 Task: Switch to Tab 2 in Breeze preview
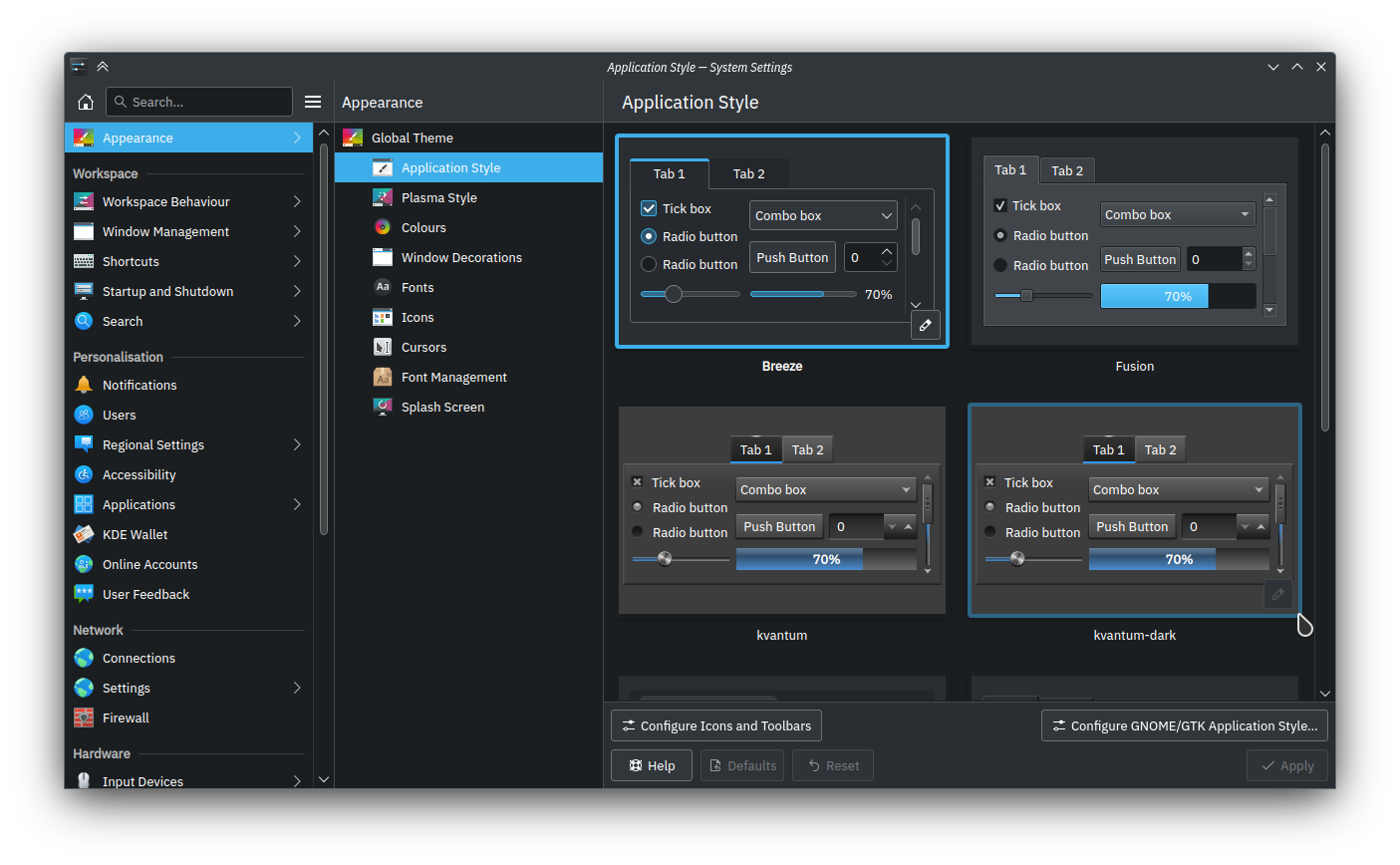[749, 174]
